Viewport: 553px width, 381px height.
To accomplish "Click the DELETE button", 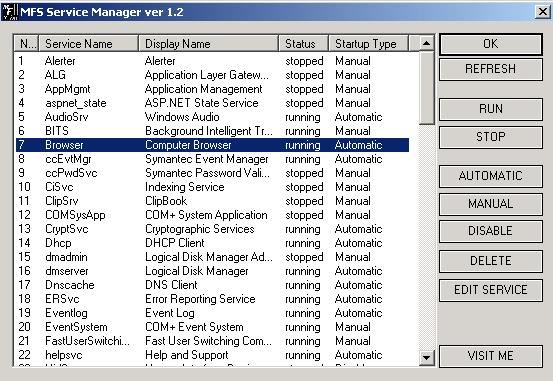I will point(491,261).
